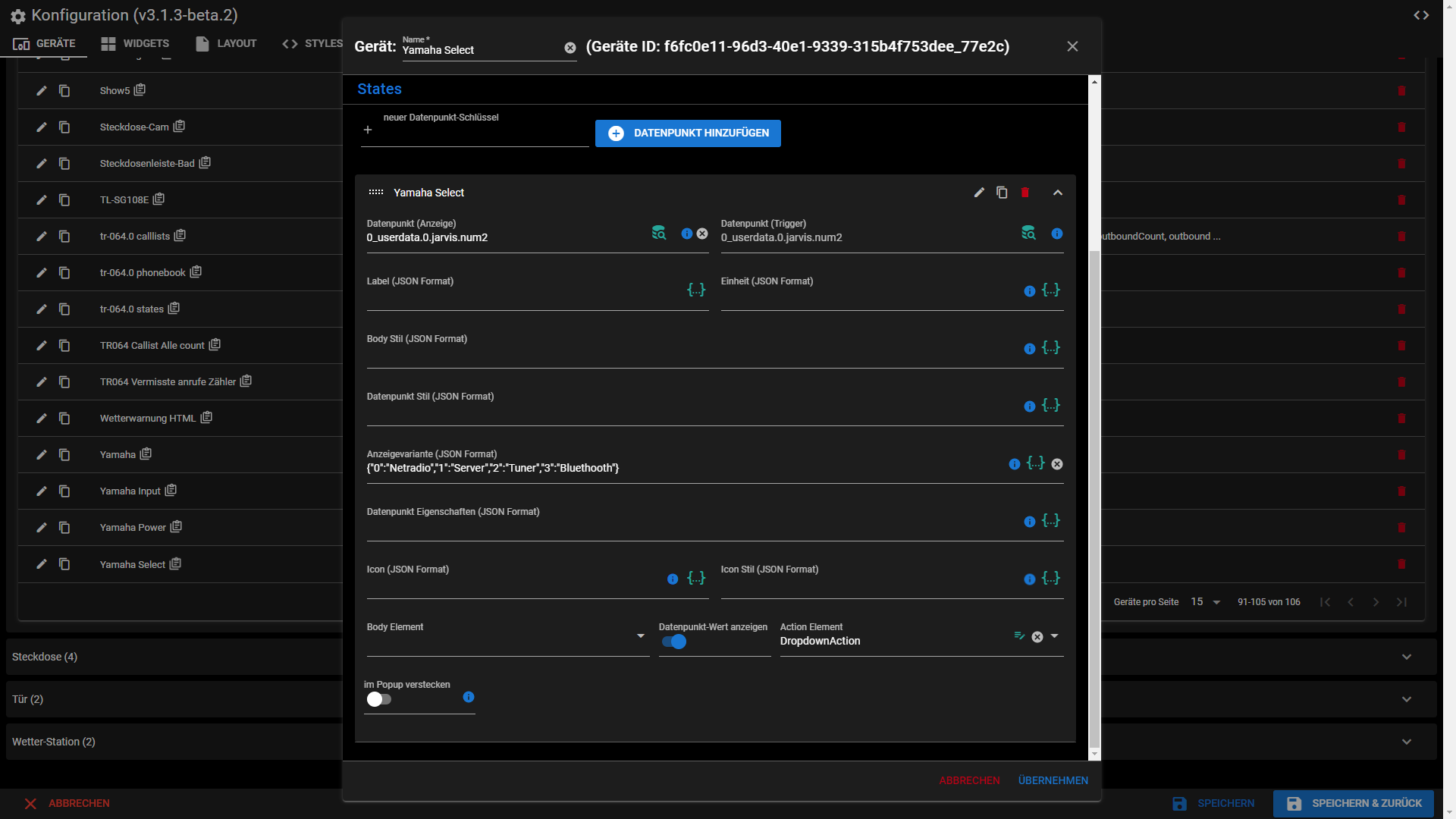This screenshot has width=1456, height=819.
Task: Switch to the WIDGETS tab
Action: [x=135, y=43]
